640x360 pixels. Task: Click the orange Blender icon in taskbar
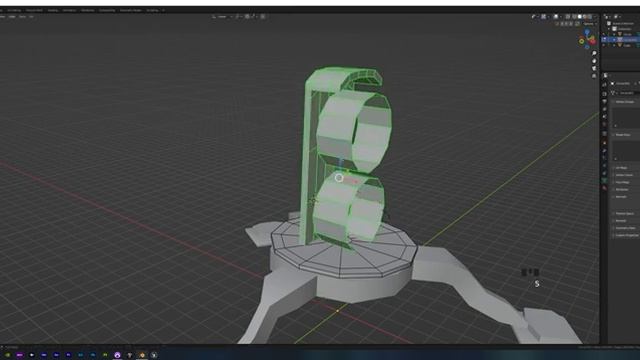[x=142, y=355]
